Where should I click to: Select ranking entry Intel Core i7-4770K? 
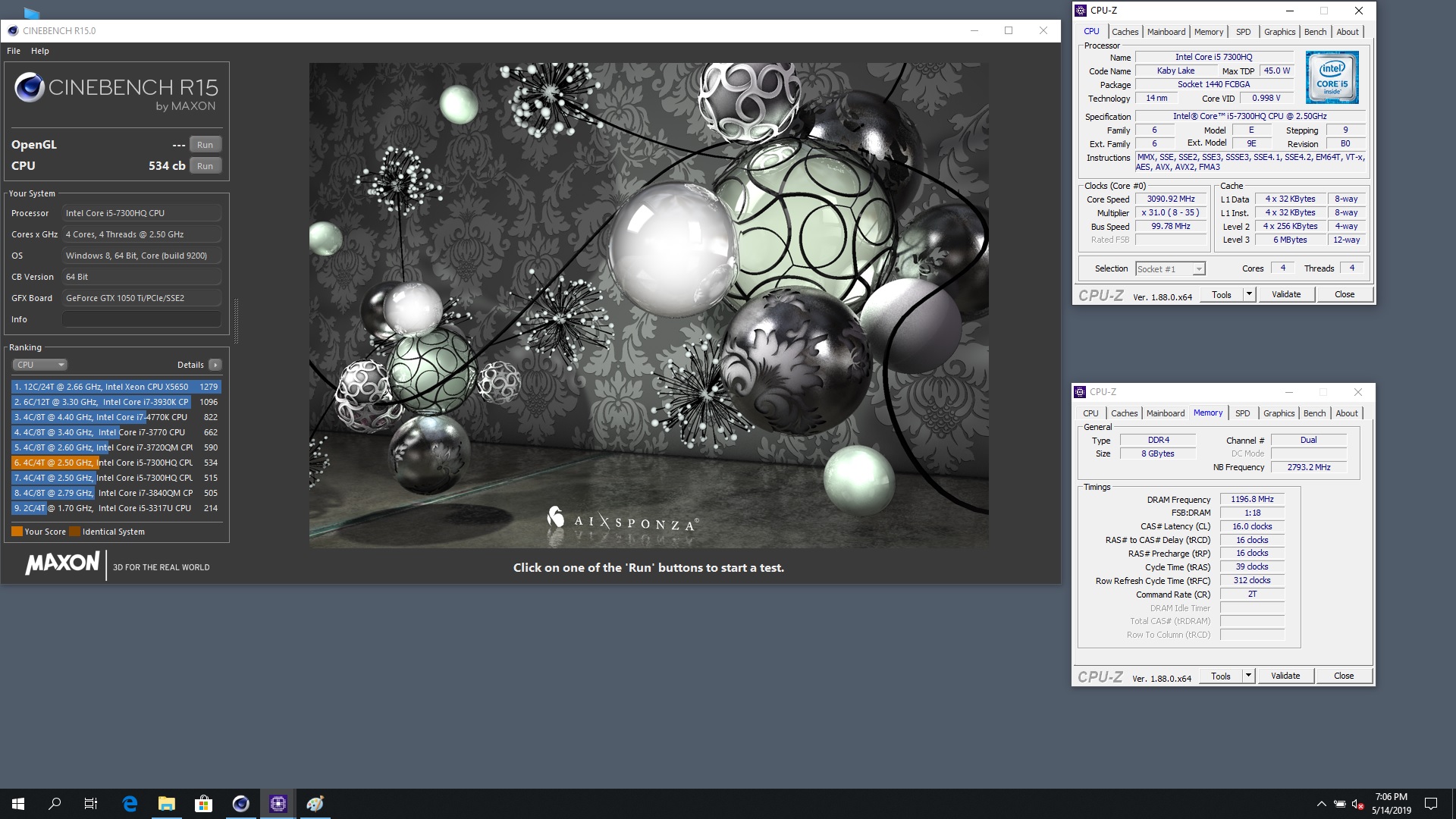116,417
